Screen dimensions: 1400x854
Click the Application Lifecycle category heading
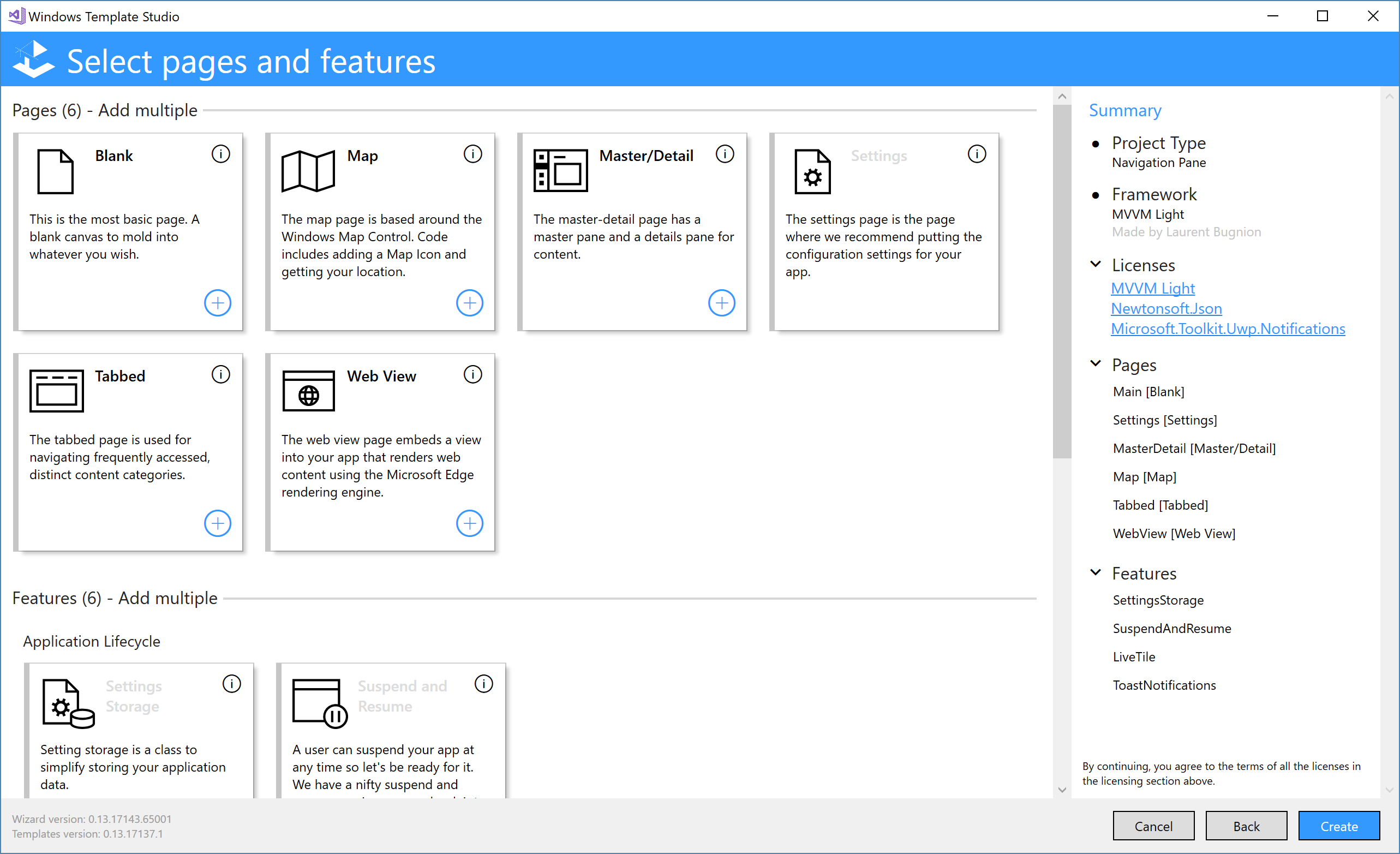92,641
